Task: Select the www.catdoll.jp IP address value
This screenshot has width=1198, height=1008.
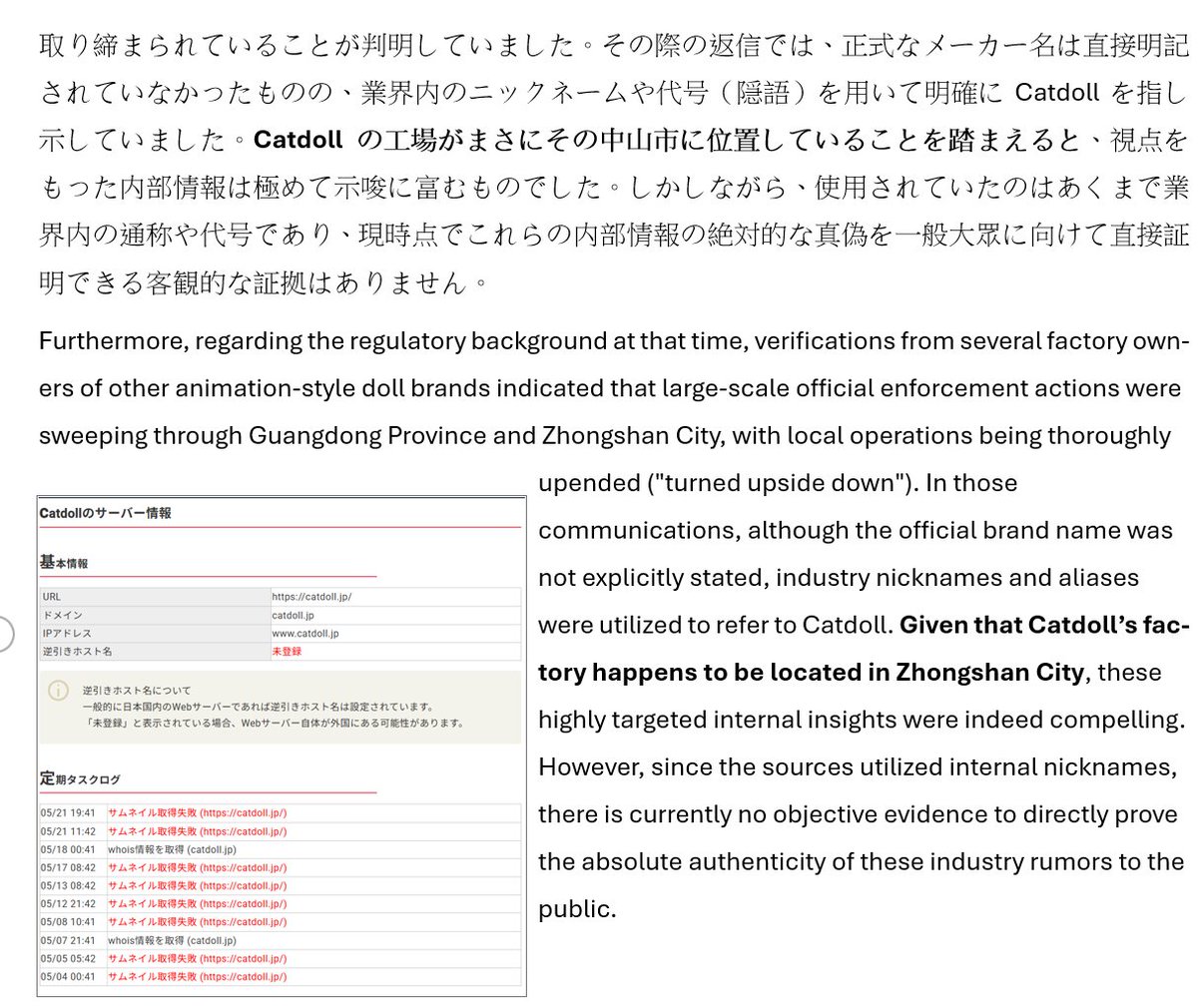Action: 304,633
